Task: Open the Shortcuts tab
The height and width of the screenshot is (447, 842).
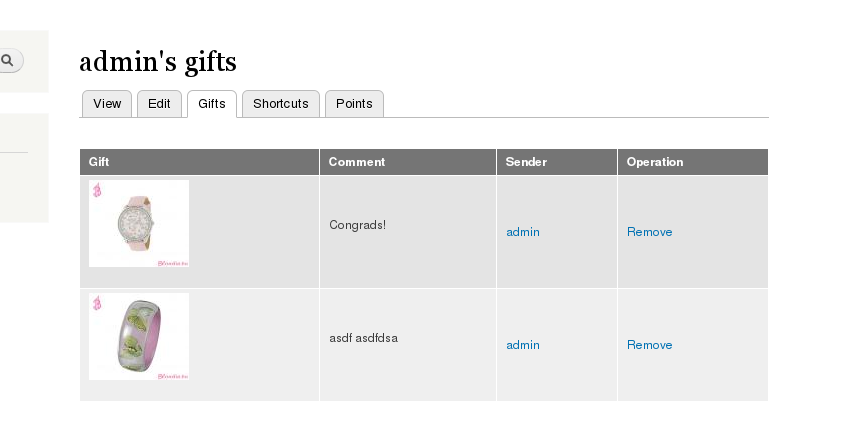Action: [x=280, y=104]
